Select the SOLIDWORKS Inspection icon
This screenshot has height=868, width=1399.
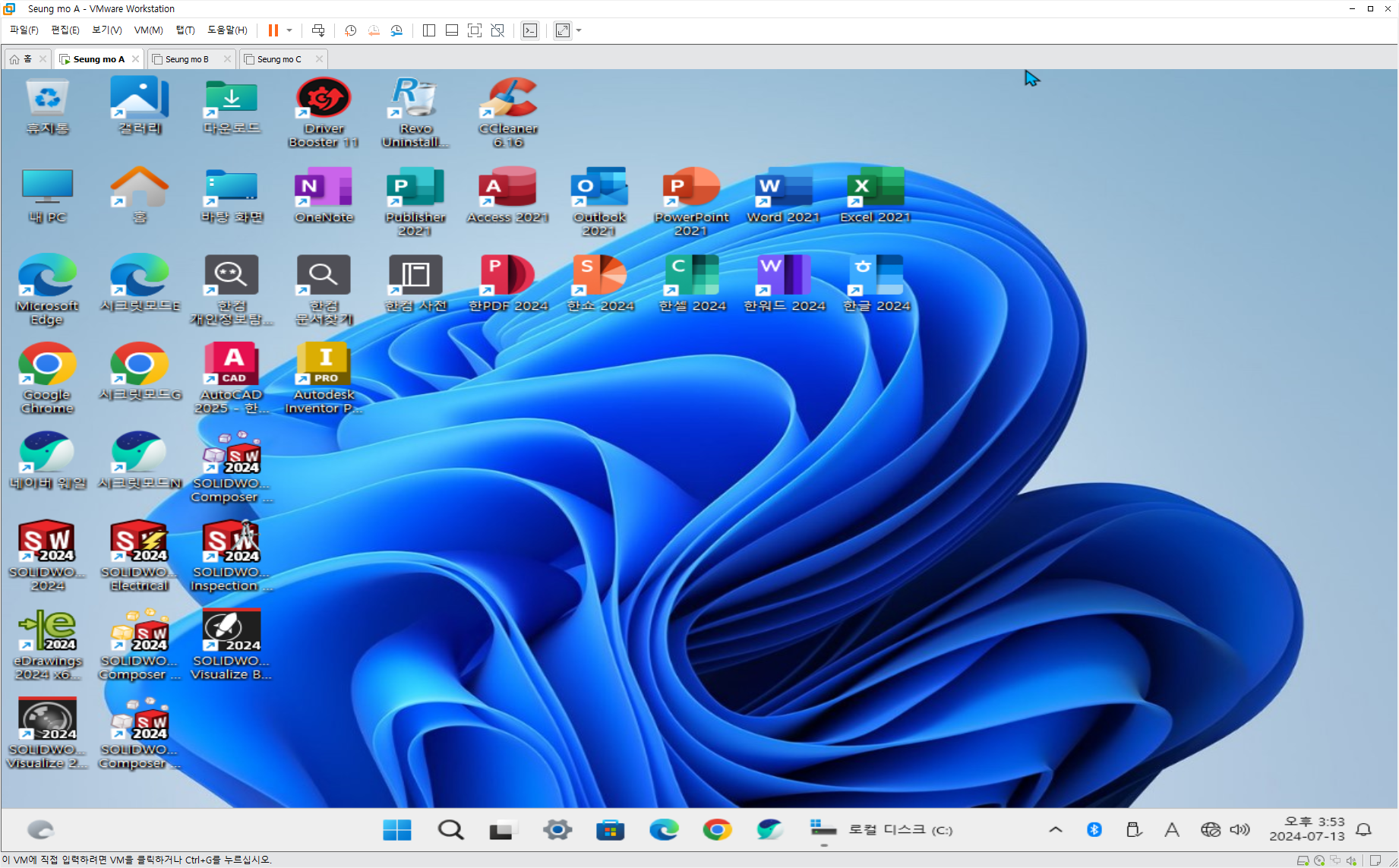(232, 556)
